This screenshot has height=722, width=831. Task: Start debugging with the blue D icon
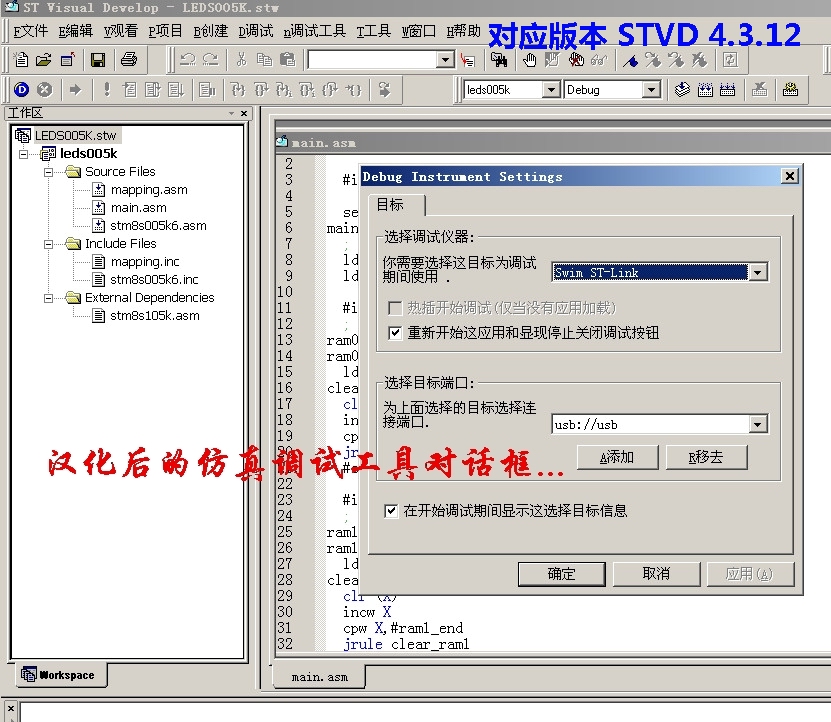22,90
